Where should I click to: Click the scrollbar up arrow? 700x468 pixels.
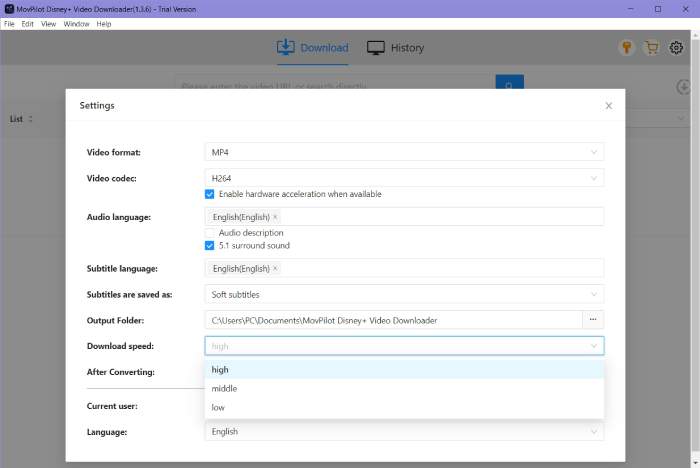tap(696, 34)
